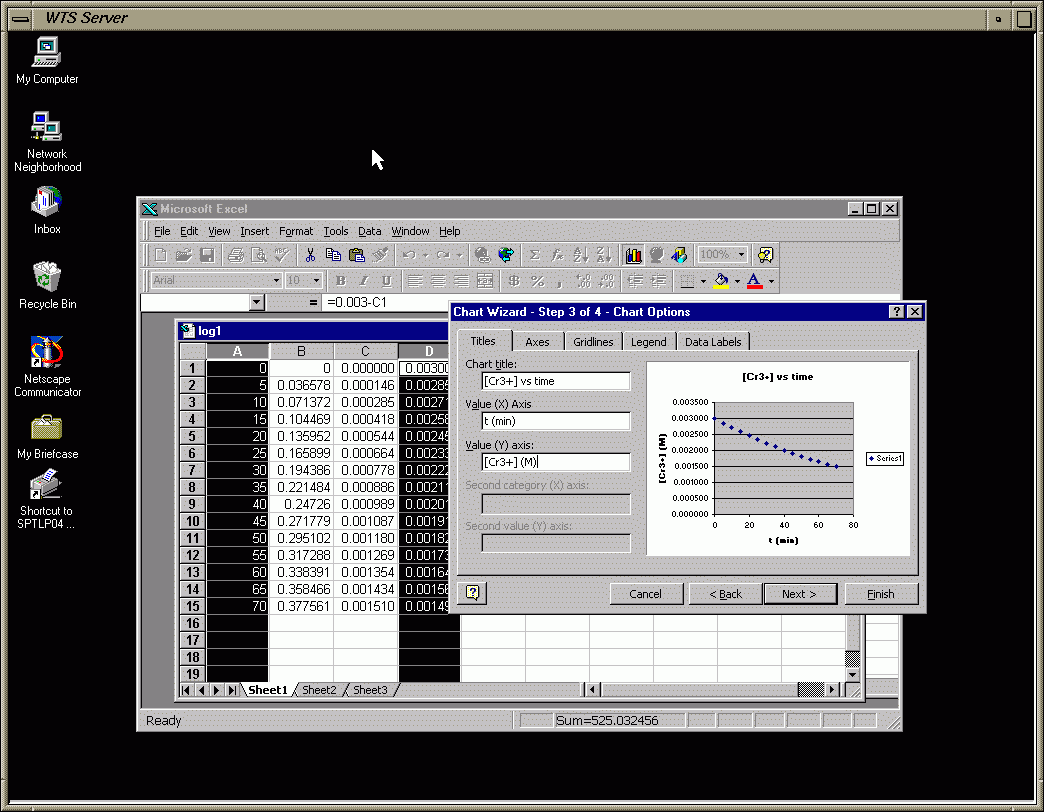This screenshot has height=812, width=1044.
Task: Select the Netscape Communicator desktop icon
Action: click(x=47, y=352)
